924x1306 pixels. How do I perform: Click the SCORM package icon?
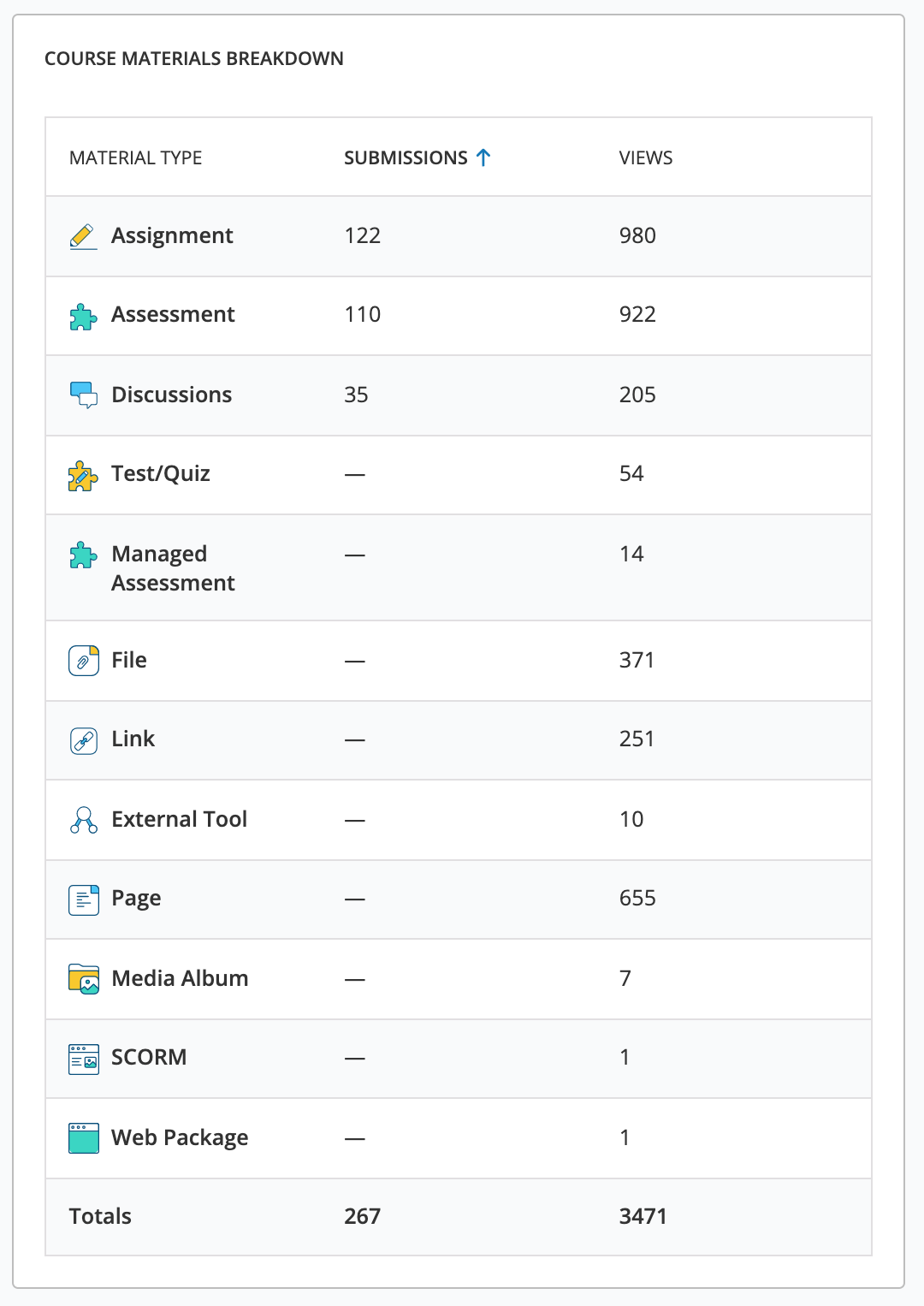83,1059
